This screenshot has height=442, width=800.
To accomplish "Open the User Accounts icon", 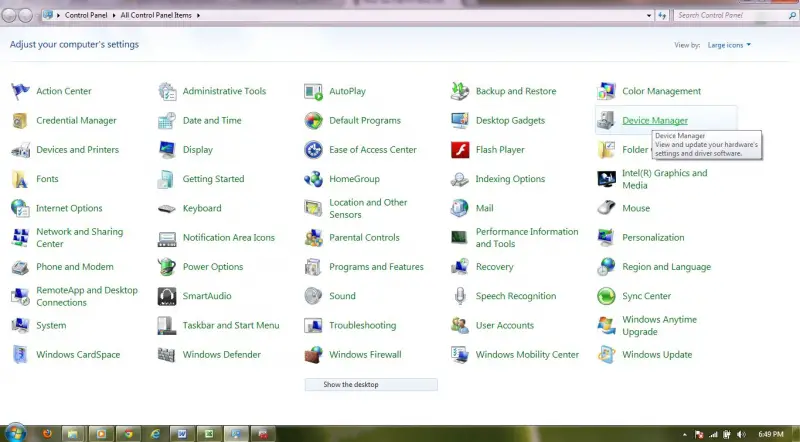I will [460, 326].
